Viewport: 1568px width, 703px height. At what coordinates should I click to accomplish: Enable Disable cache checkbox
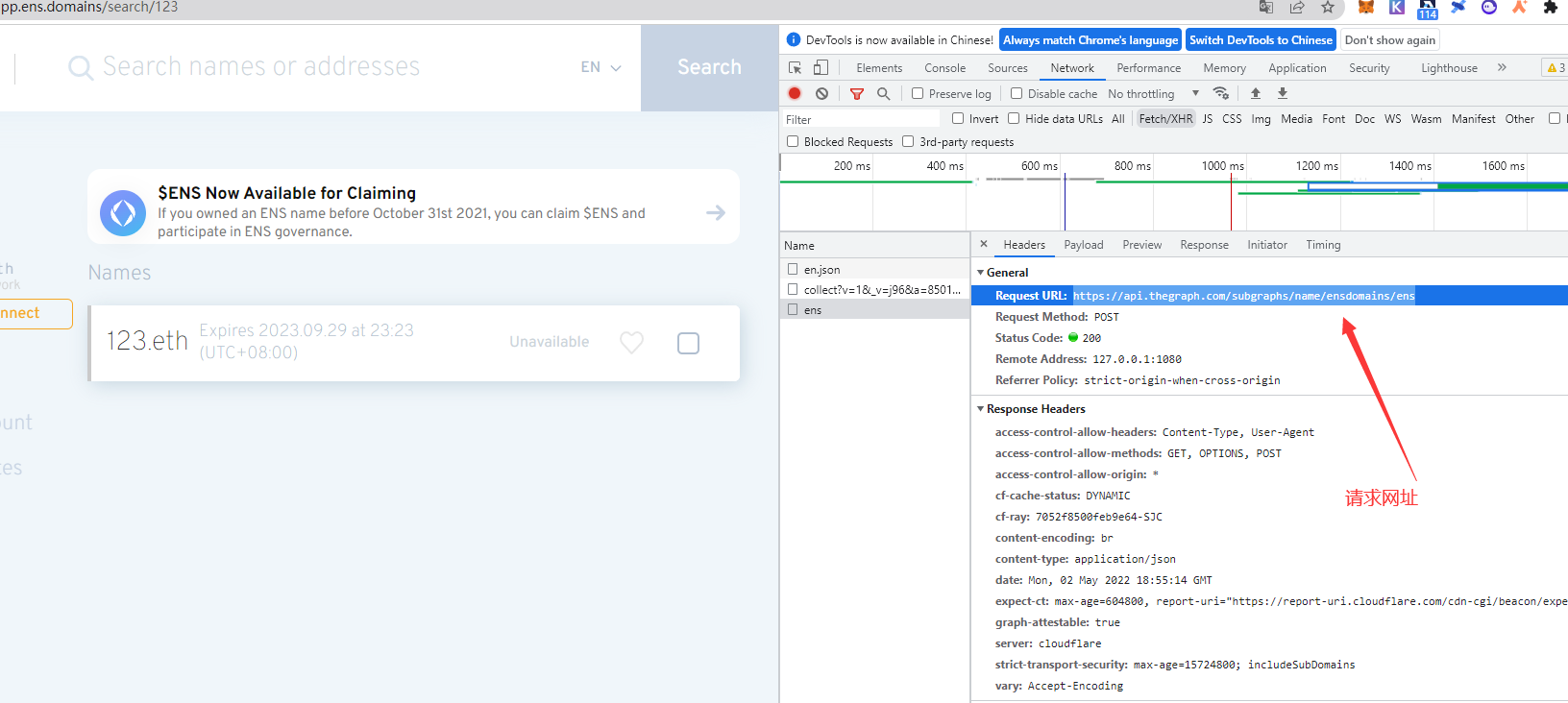click(1017, 93)
